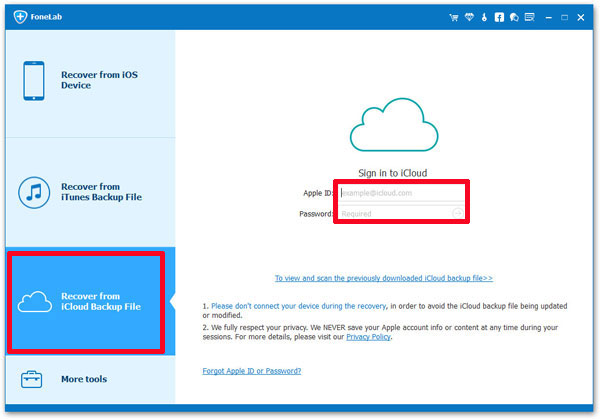600x419 pixels.
Task: Click the "Password:" label
Action: point(316,214)
